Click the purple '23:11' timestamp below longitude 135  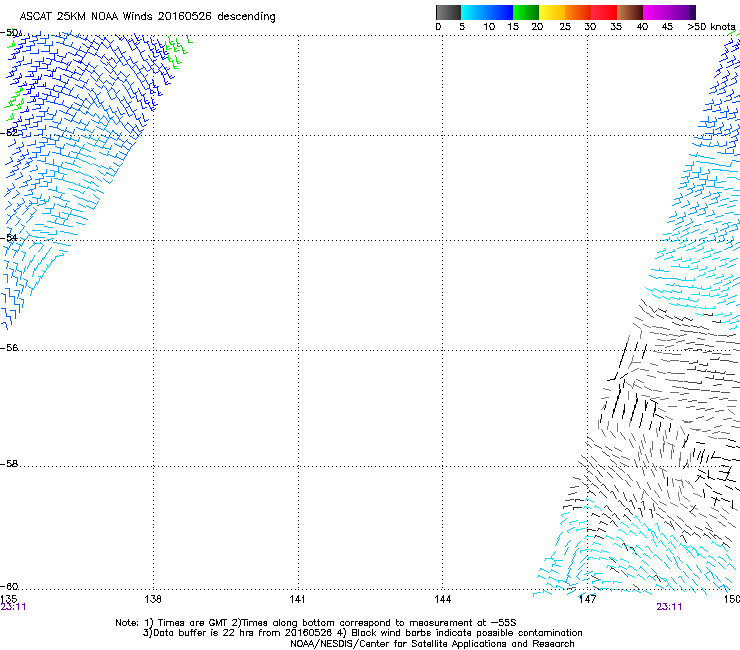click(x=13, y=607)
